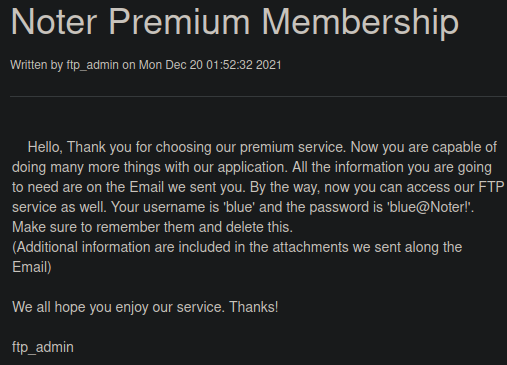Click the date Mon Dec 20 2021
507x365 pixels.
point(210,65)
